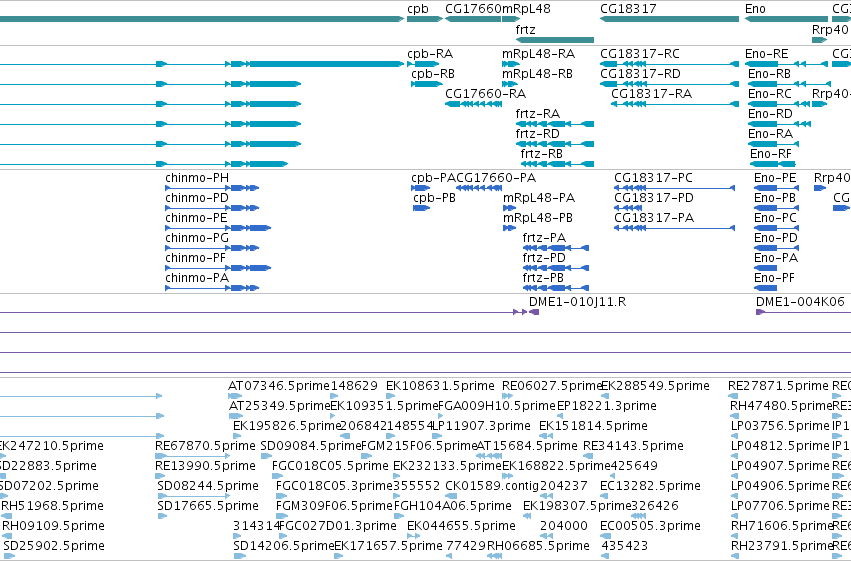Select EST RE34143.5prime

588,456
